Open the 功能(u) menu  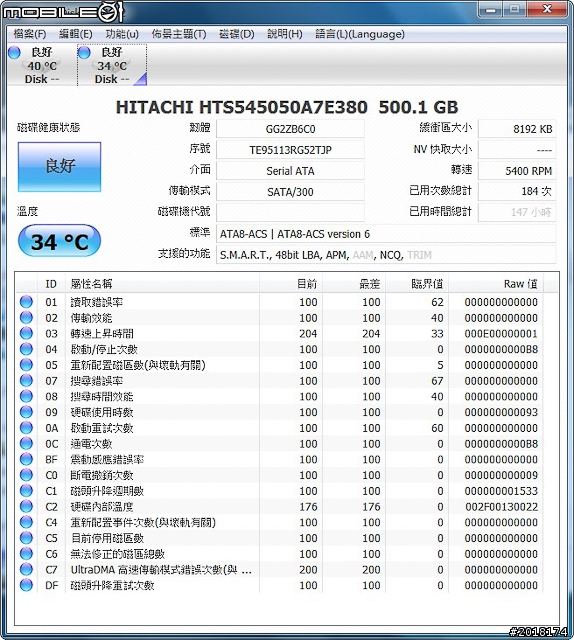pos(122,34)
